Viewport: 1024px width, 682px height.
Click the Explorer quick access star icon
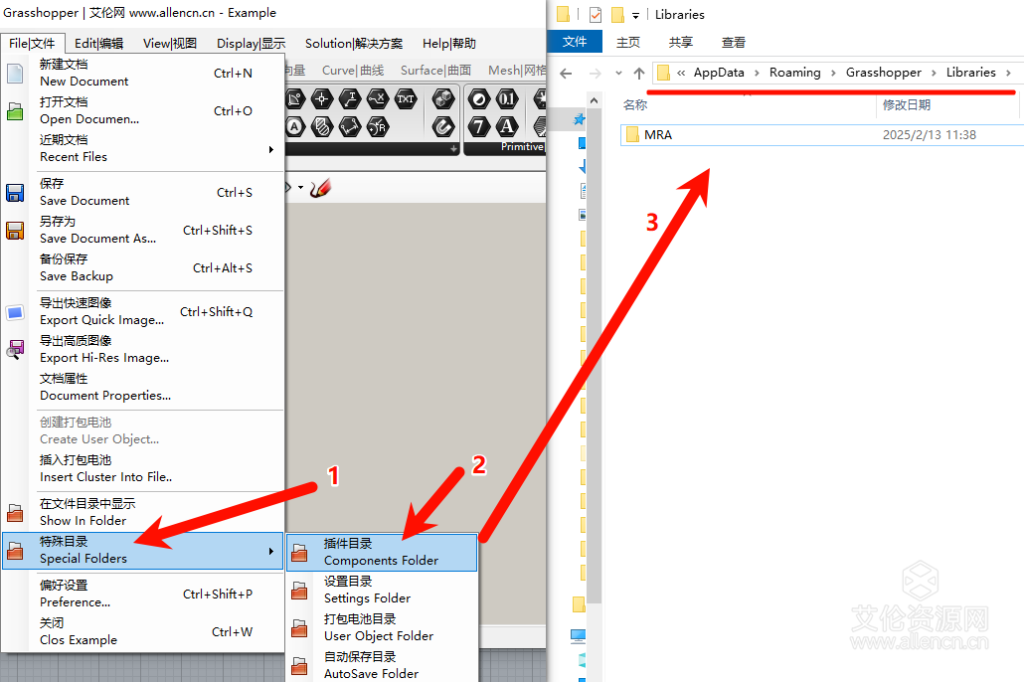[579, 119]
